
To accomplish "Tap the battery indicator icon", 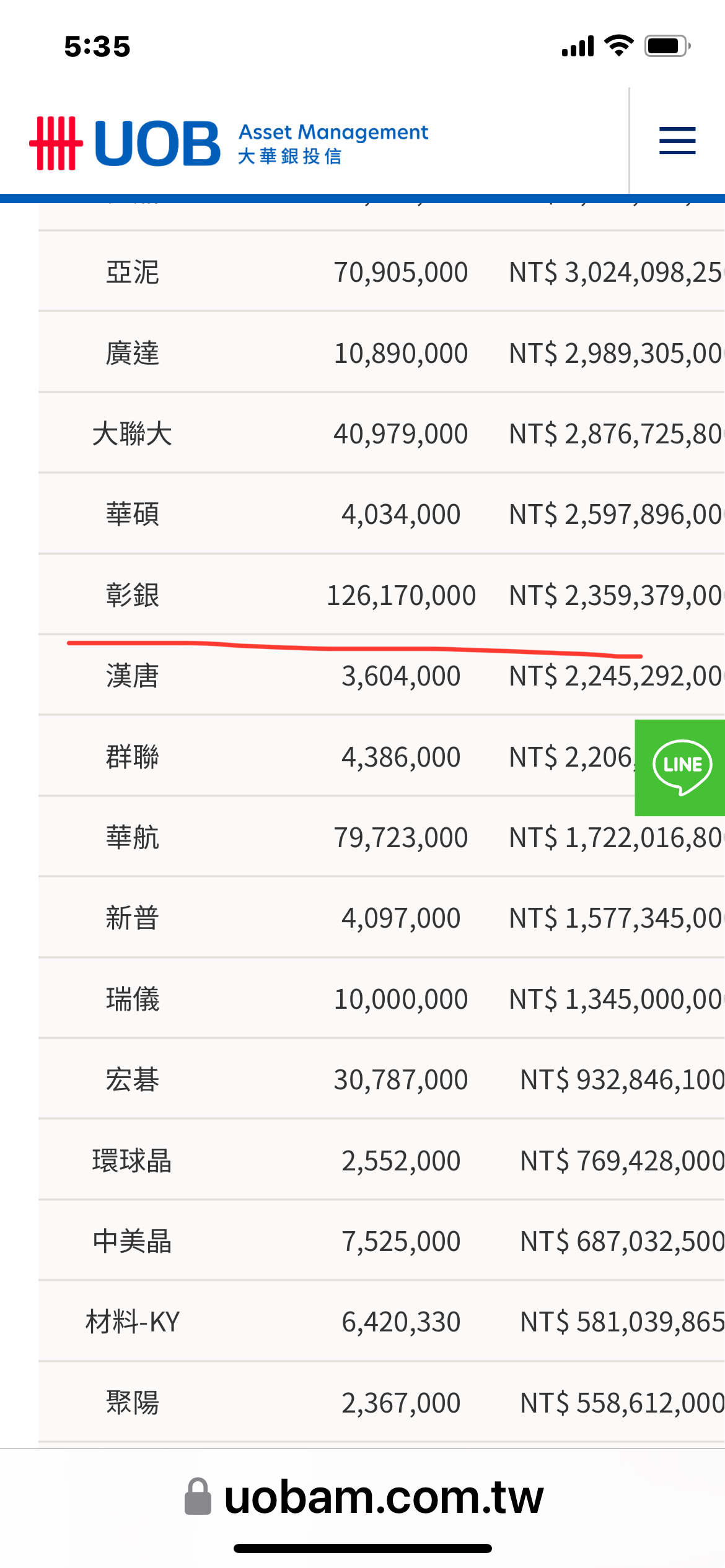I will click(x=667, y=46).
